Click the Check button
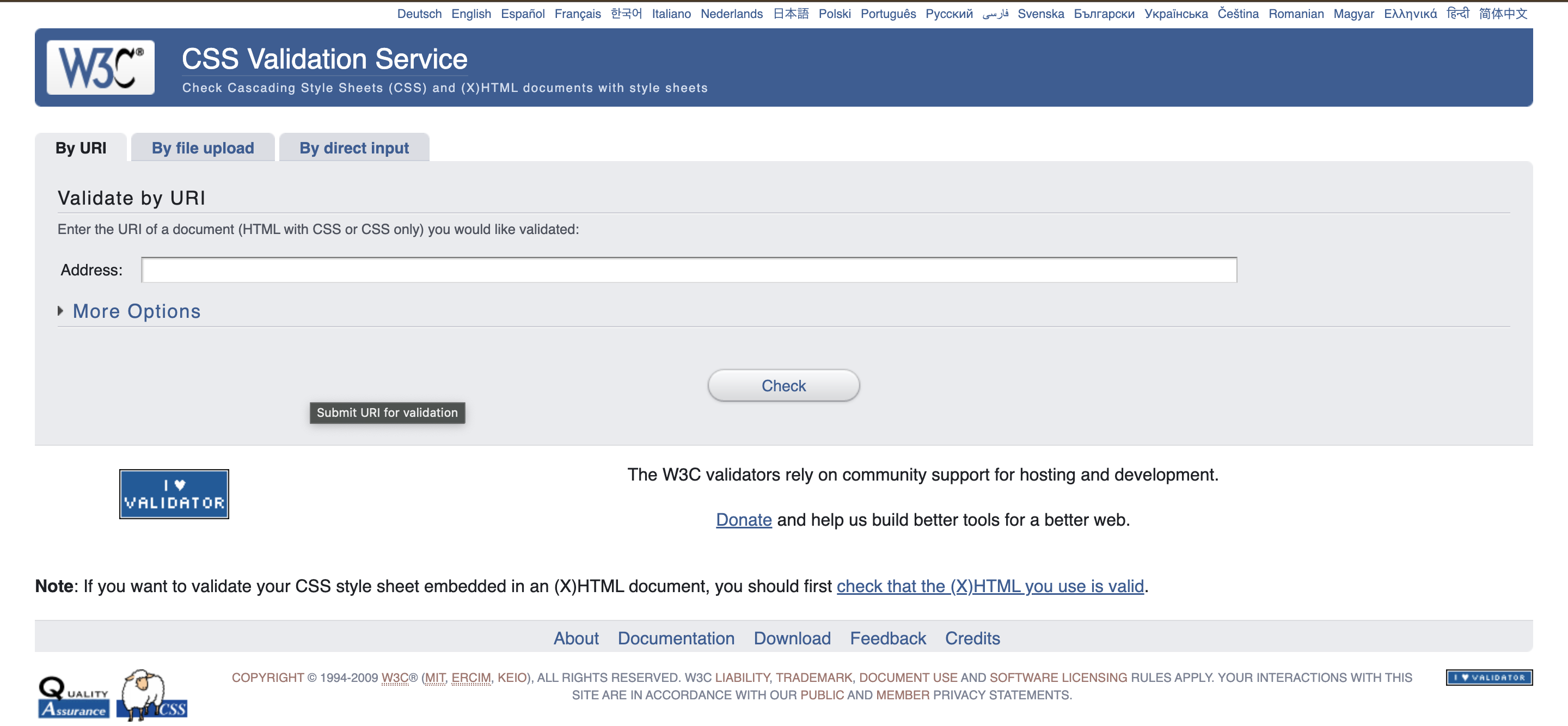The width and height of the screenshot is (1568, 726). pyautogui.click(x=783, y=385)
